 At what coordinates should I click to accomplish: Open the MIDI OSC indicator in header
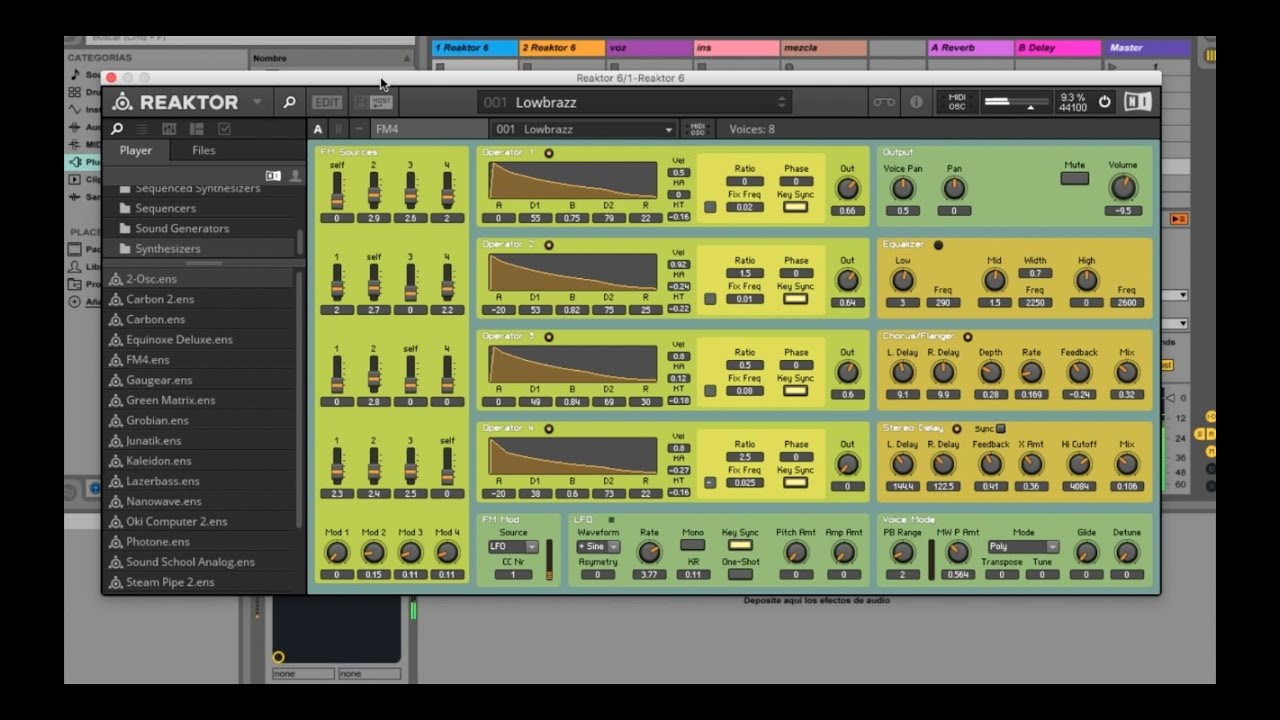click(957, 102)
